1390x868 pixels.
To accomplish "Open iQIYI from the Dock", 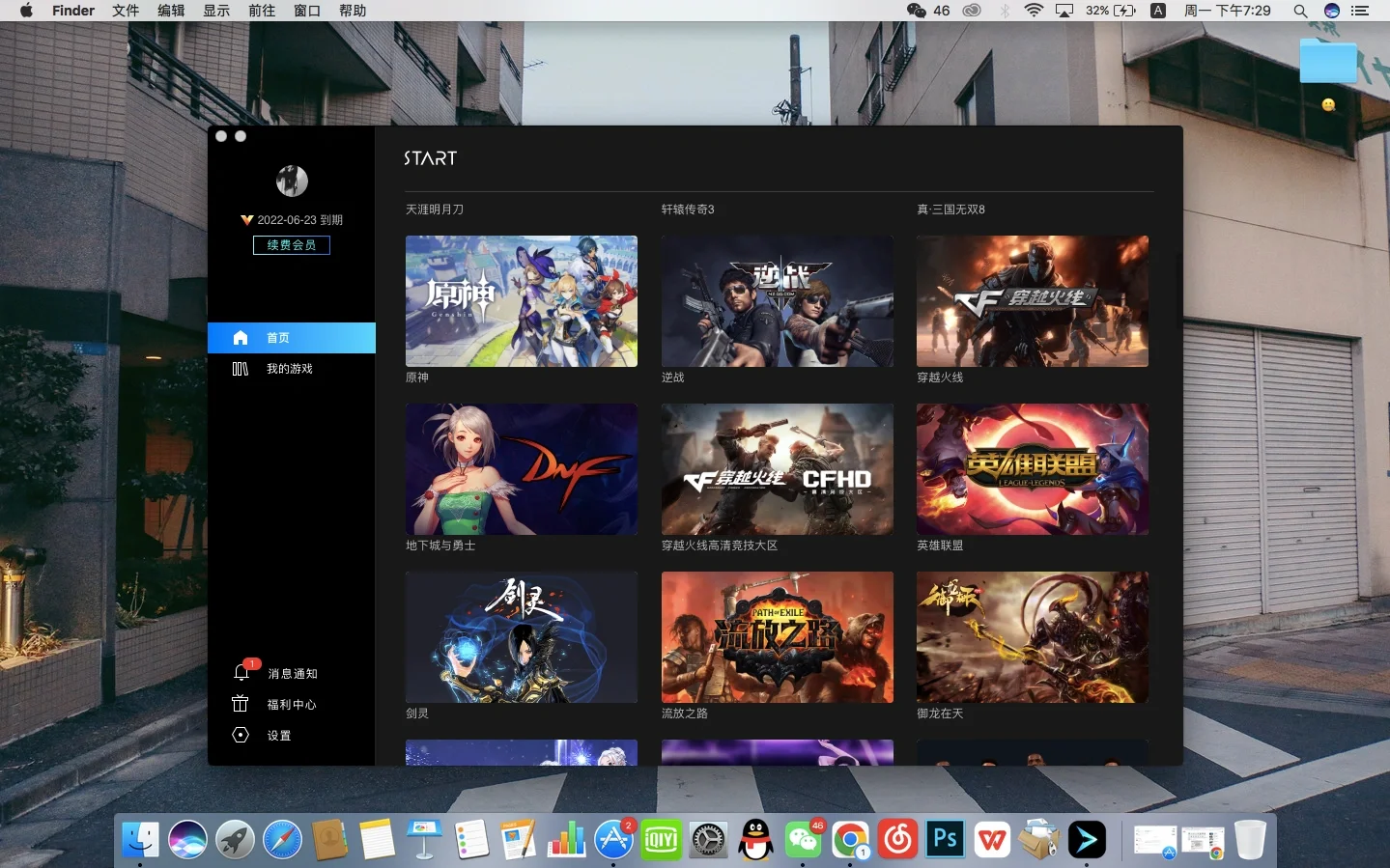I will click(x=661, y=840).
